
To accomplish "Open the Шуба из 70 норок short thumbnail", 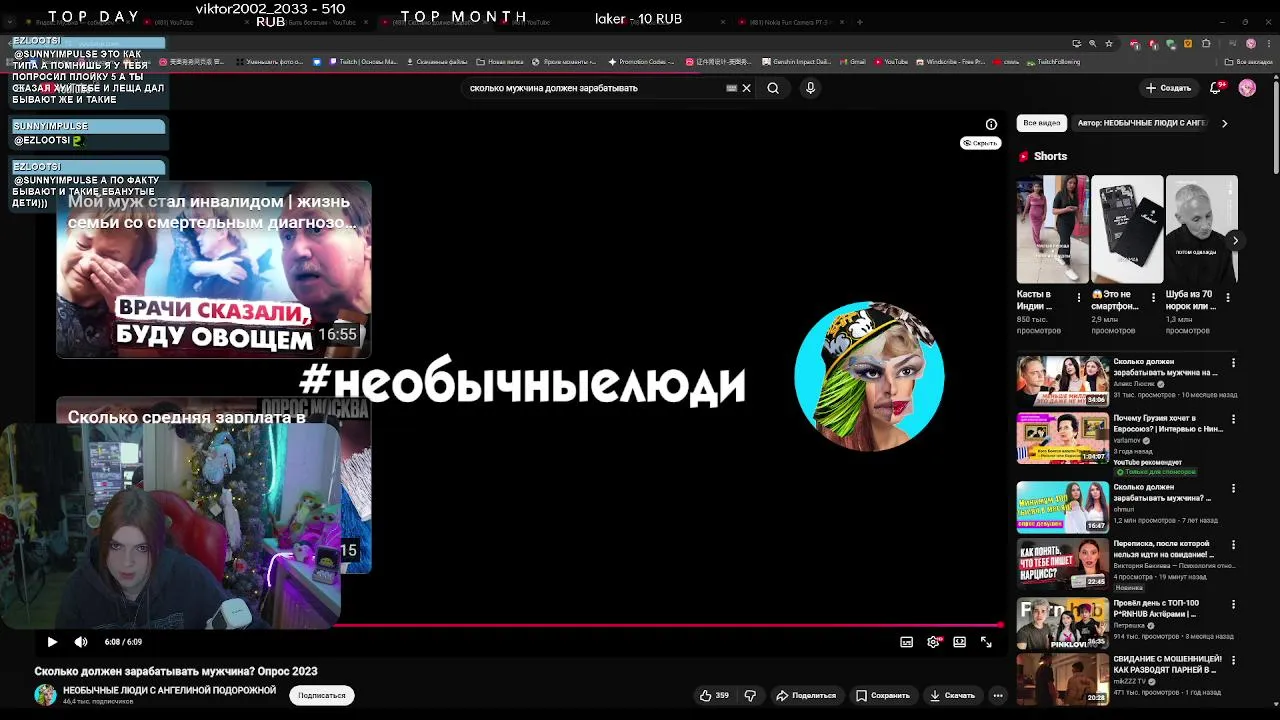I will point(1201,229).
